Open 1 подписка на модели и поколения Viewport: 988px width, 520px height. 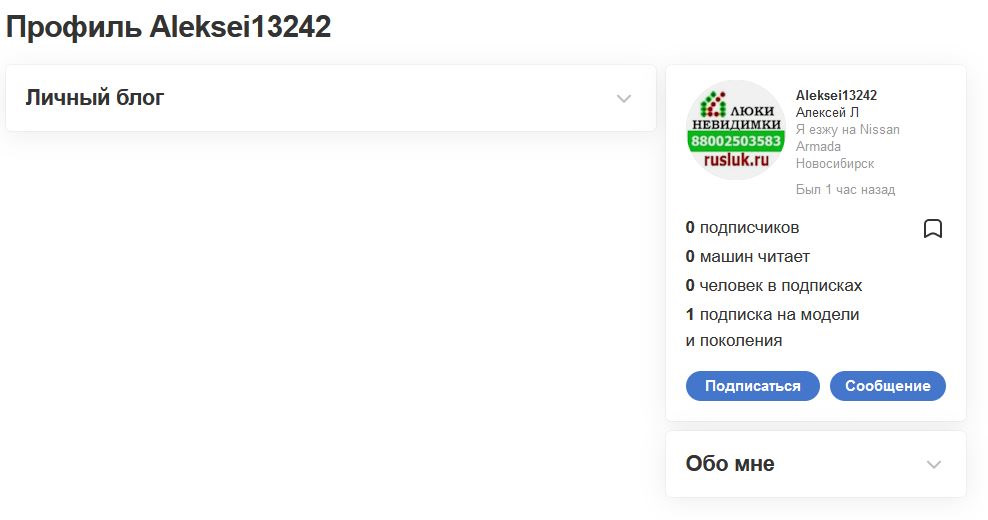click(773, 327)
